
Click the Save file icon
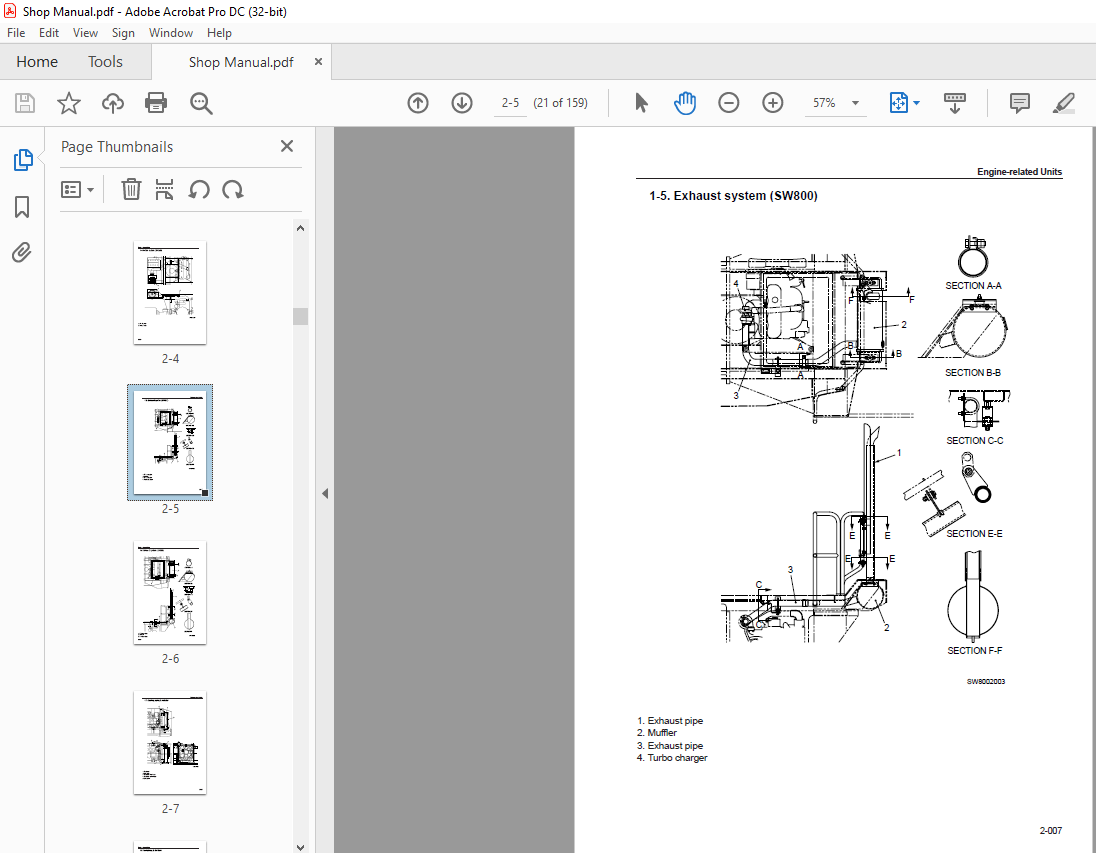click(x=24, y=103)
